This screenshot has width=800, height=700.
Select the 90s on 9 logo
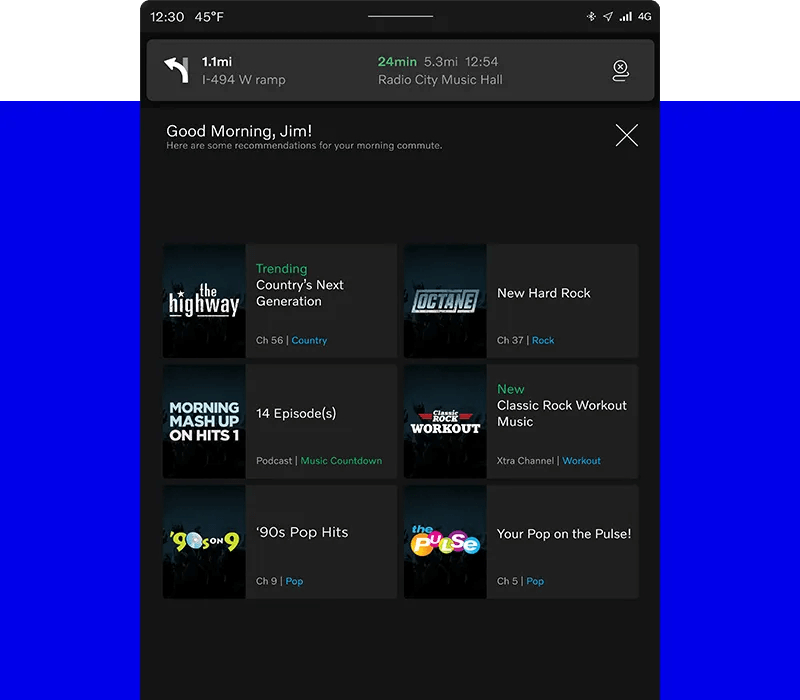click(204, 542)
